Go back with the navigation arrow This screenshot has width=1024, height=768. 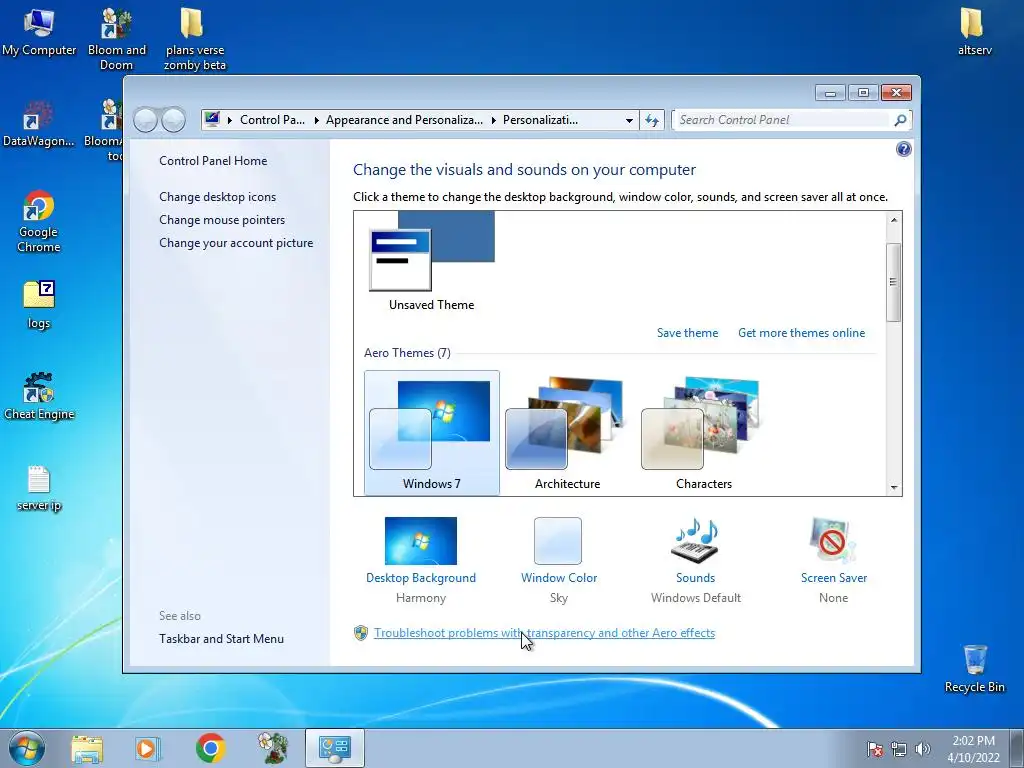coord(146,120)
